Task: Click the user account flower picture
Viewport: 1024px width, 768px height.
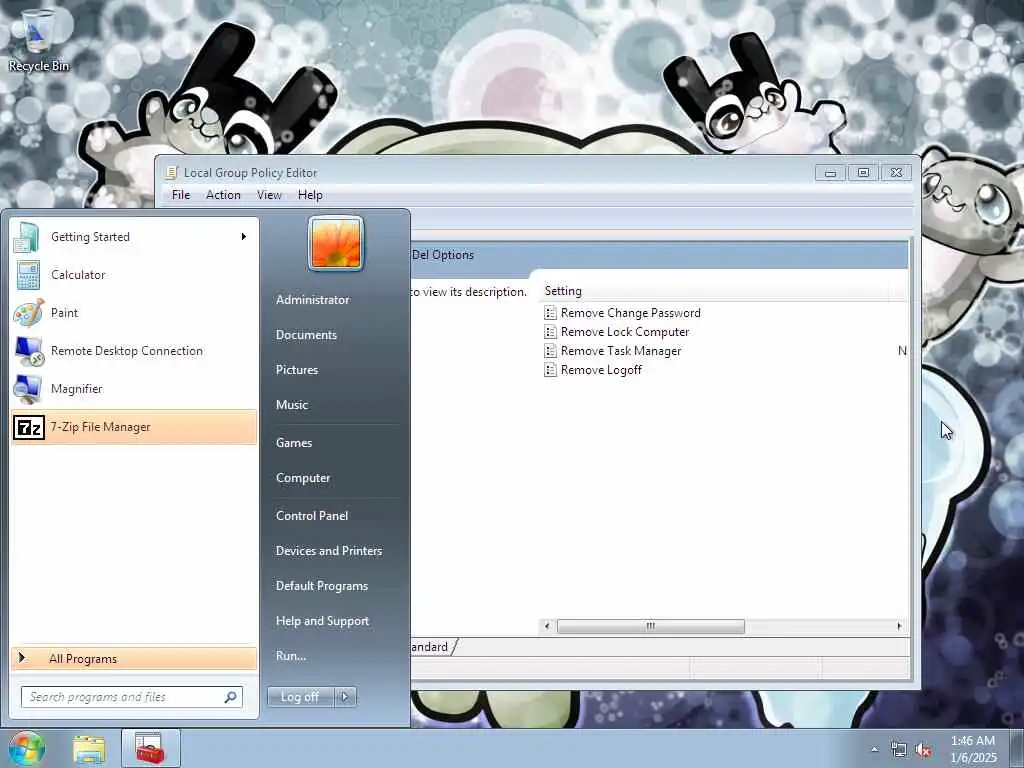Action: [336, 243]
